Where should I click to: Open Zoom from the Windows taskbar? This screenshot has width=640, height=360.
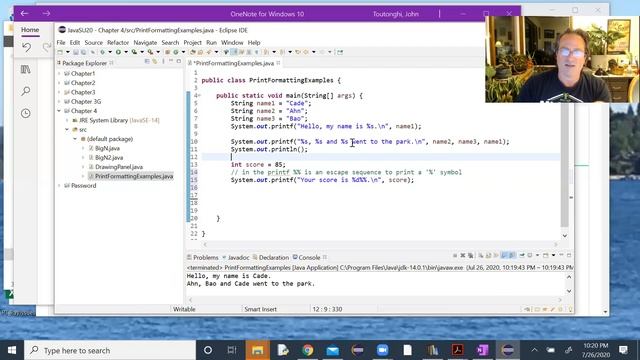click(382, 350)
